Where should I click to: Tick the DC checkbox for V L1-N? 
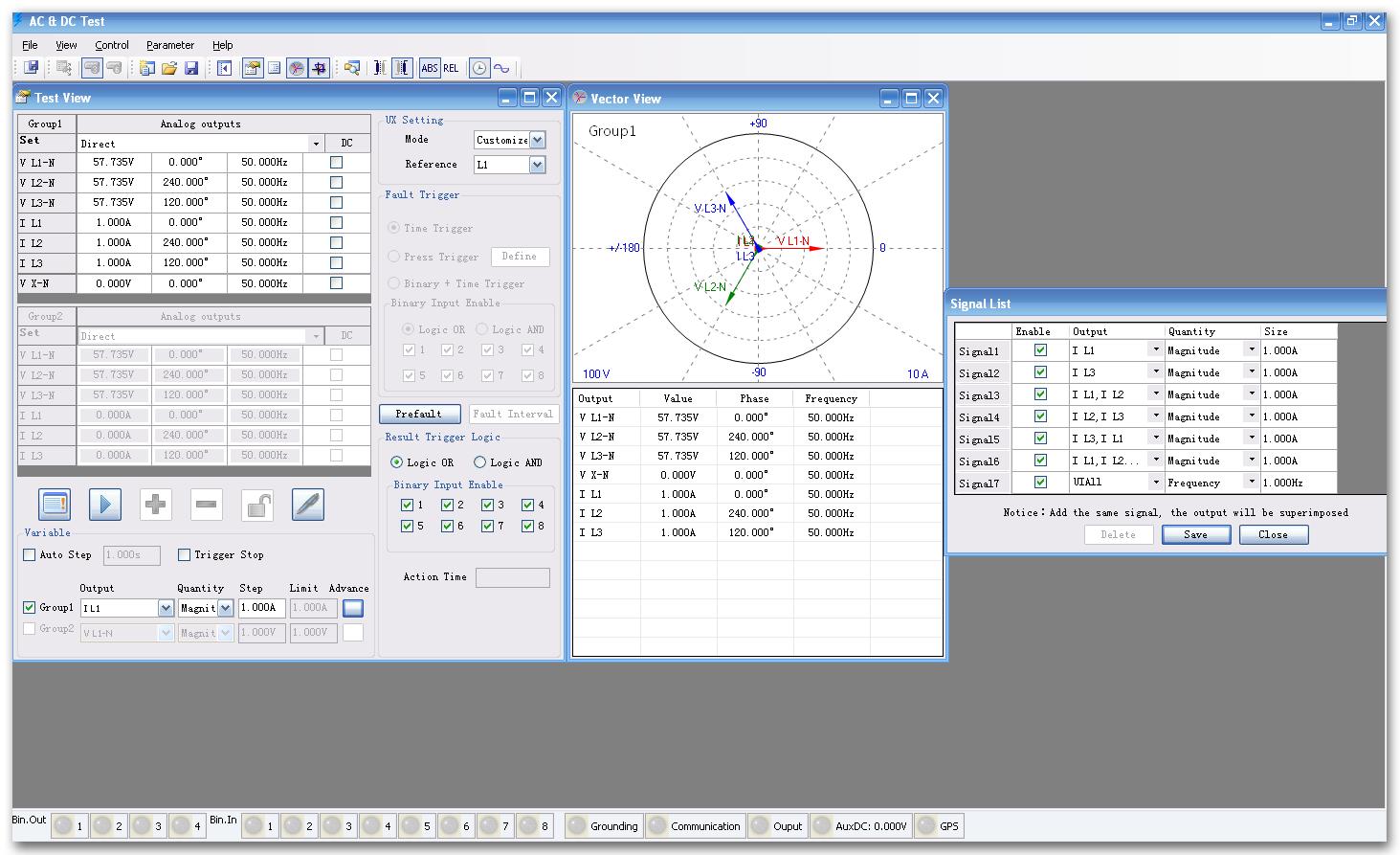pyautogui.click(x=336, y=163)
